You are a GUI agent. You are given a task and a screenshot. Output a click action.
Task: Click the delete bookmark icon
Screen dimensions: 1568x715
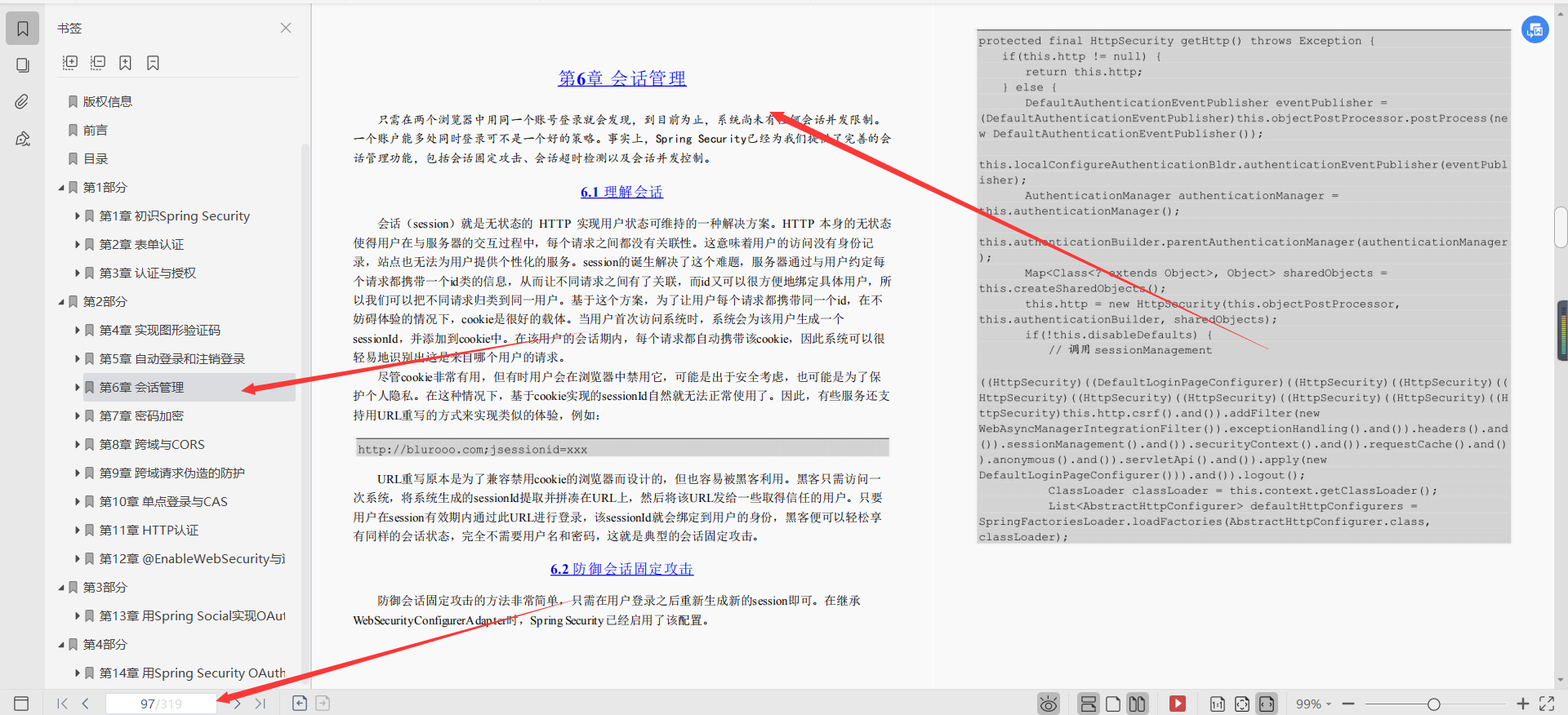pyautogui.click(x=153, y=63)
